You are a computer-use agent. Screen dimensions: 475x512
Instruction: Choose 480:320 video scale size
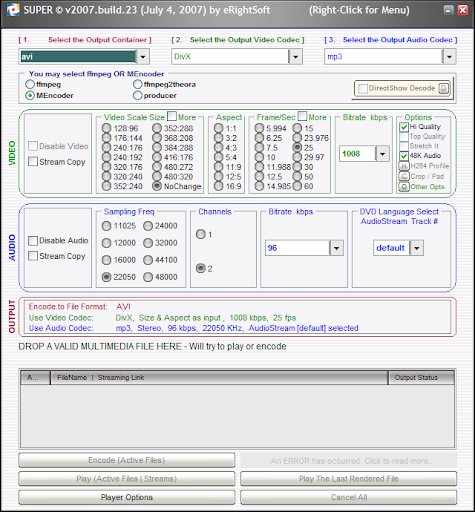click(157, 177)
